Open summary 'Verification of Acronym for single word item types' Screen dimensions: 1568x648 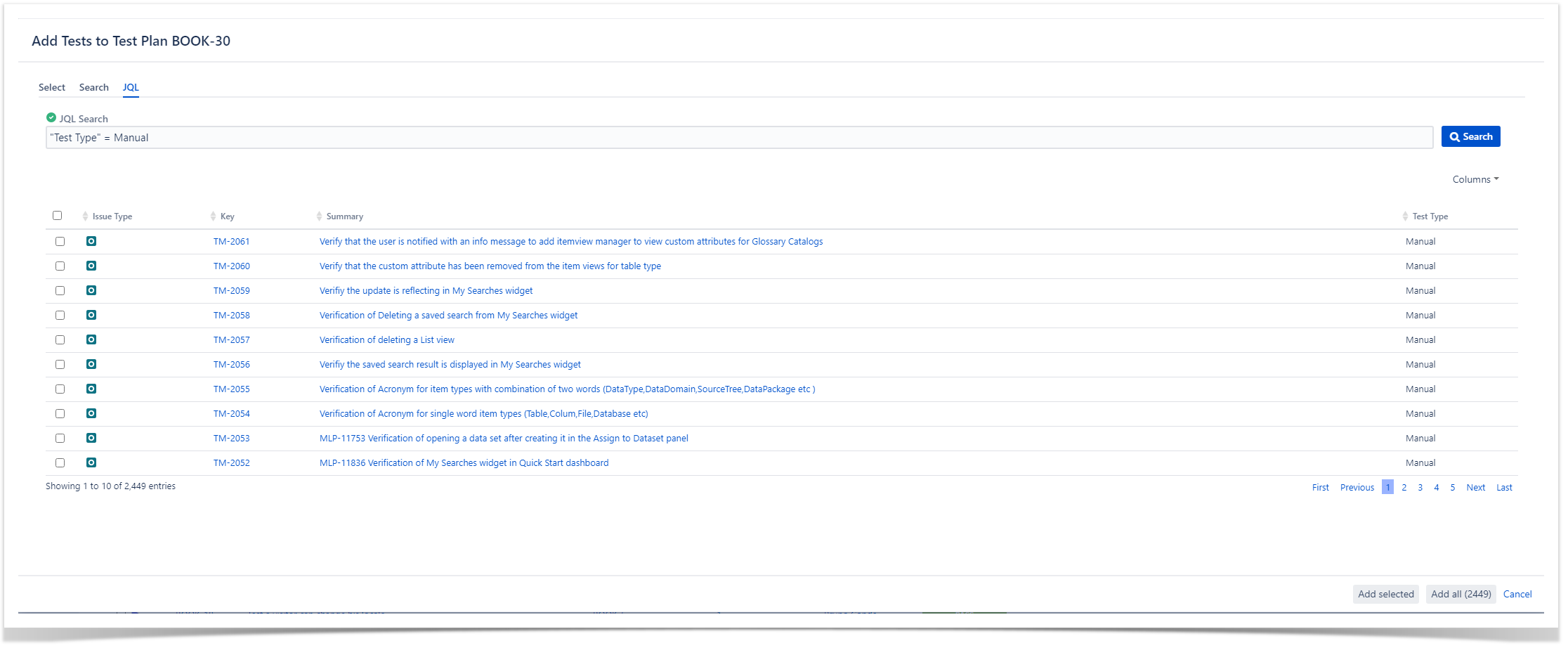click(x=484, y=413)
